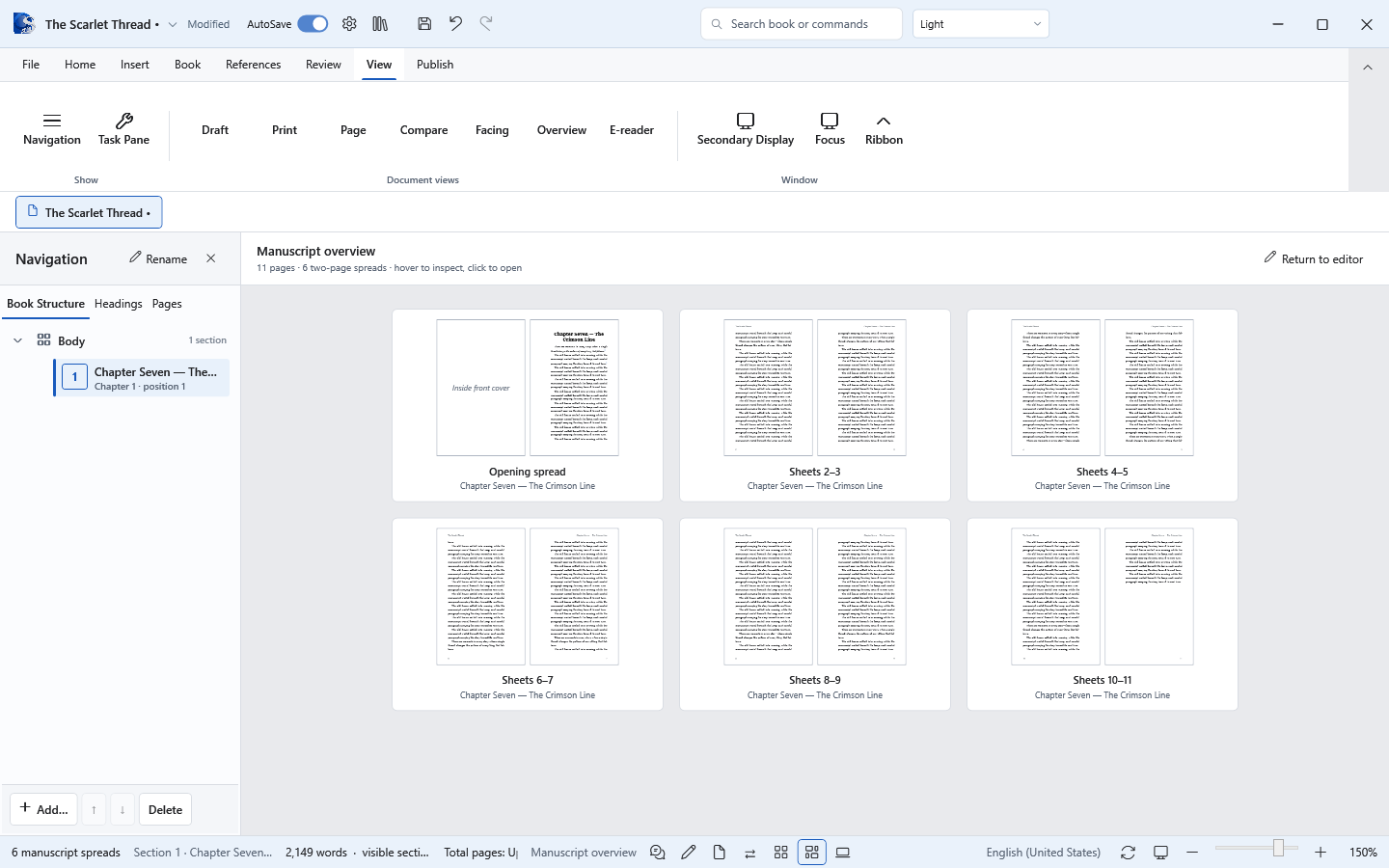Open Sheets 4–5 spread

pyautogui.click(x=1103, y=405)
